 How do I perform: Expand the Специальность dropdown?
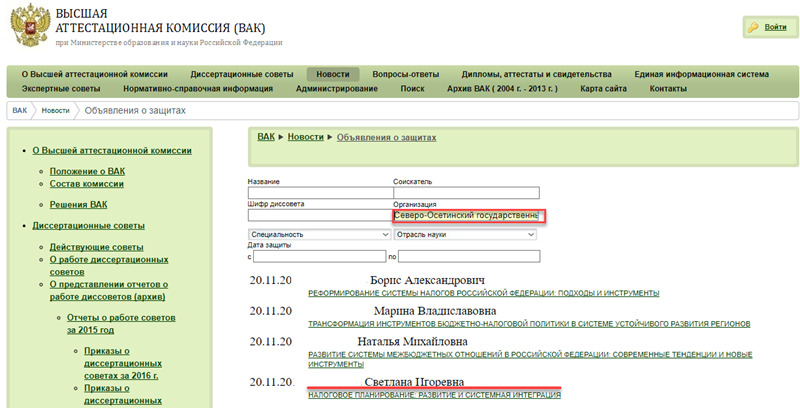(320, 235)
